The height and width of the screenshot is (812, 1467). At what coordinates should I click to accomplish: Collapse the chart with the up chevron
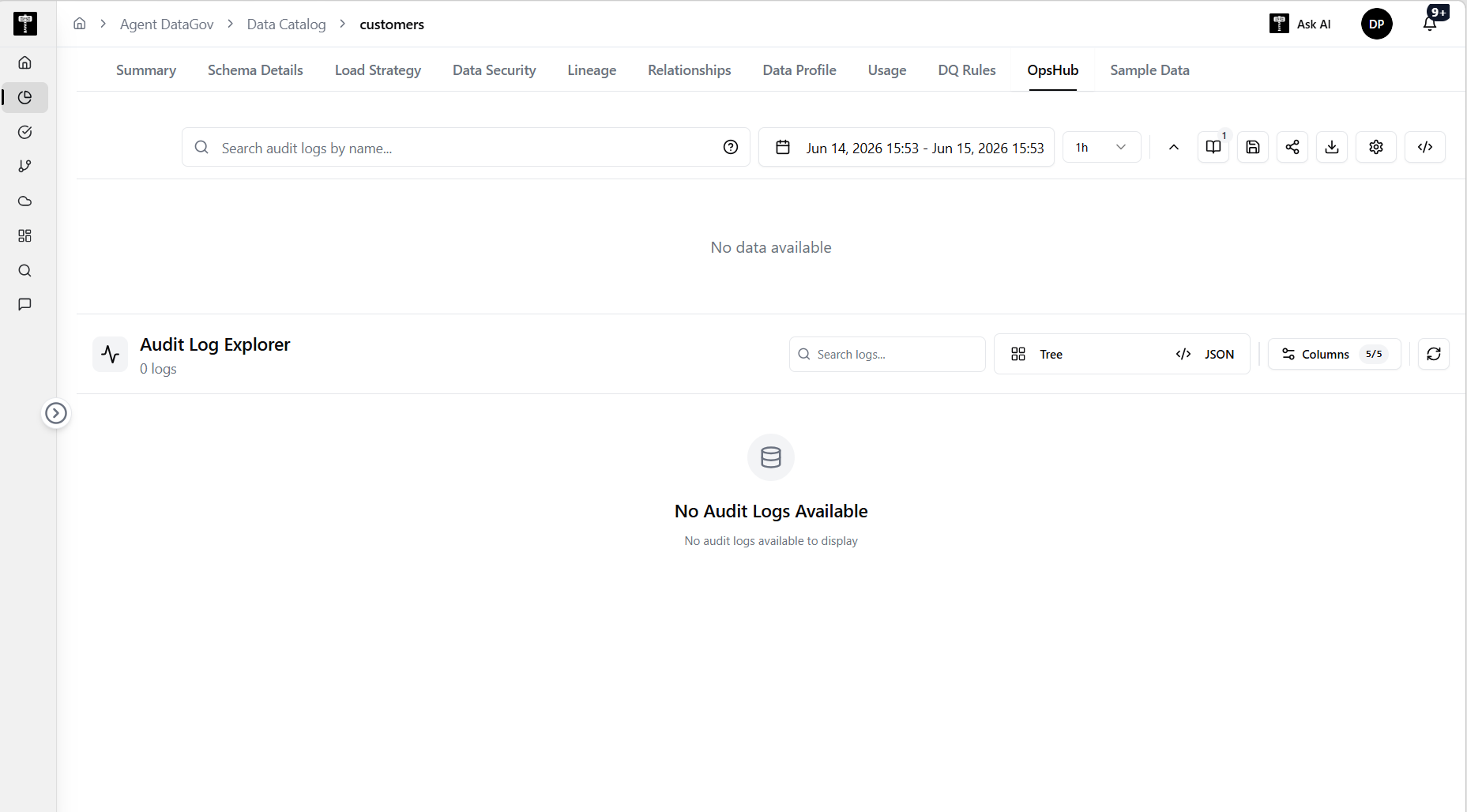pyautogui.click(x=1174, y=147)
